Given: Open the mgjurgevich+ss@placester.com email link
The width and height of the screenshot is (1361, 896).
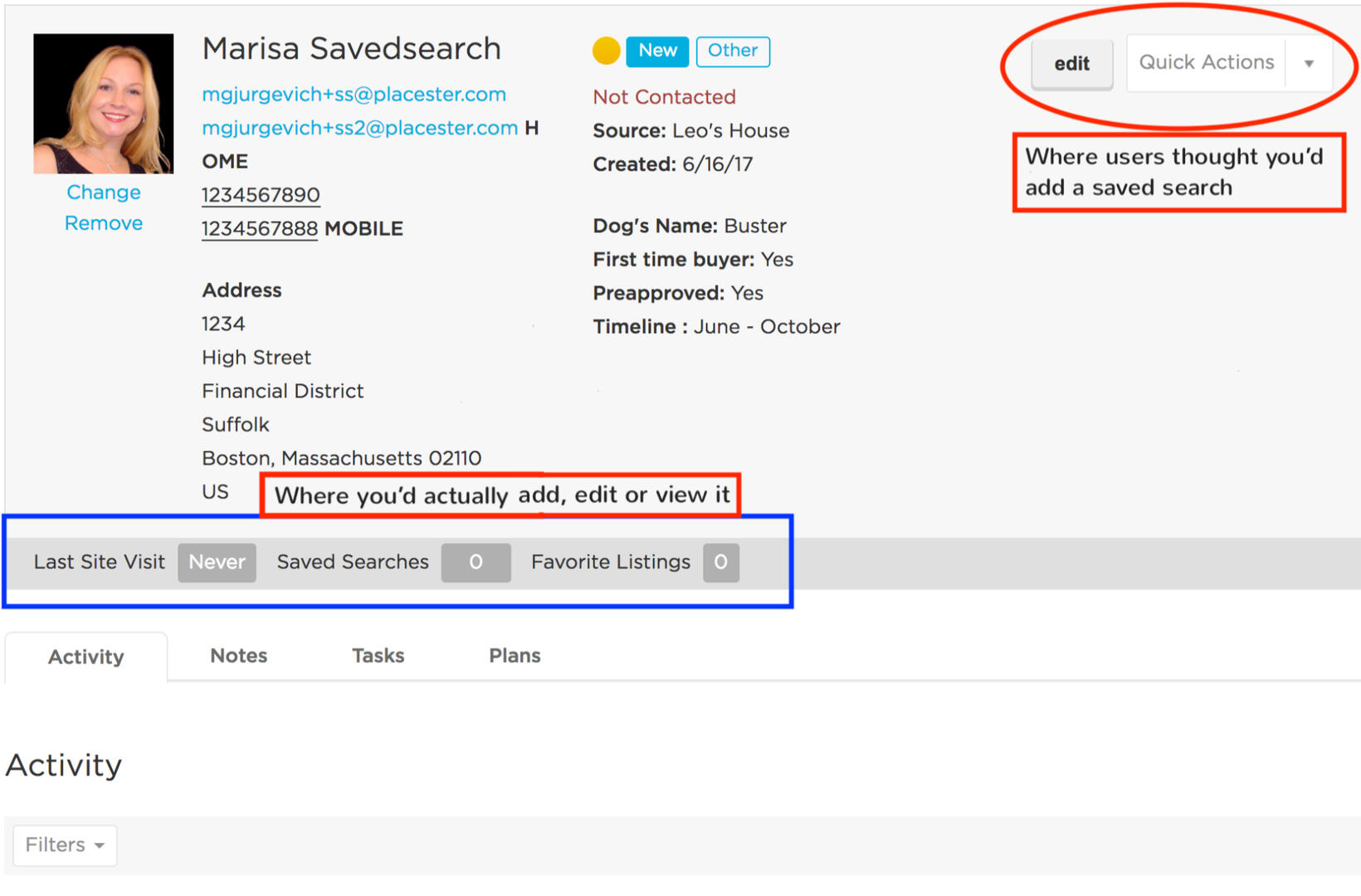Looking at the screenshot, I should [x=354, y=95].
